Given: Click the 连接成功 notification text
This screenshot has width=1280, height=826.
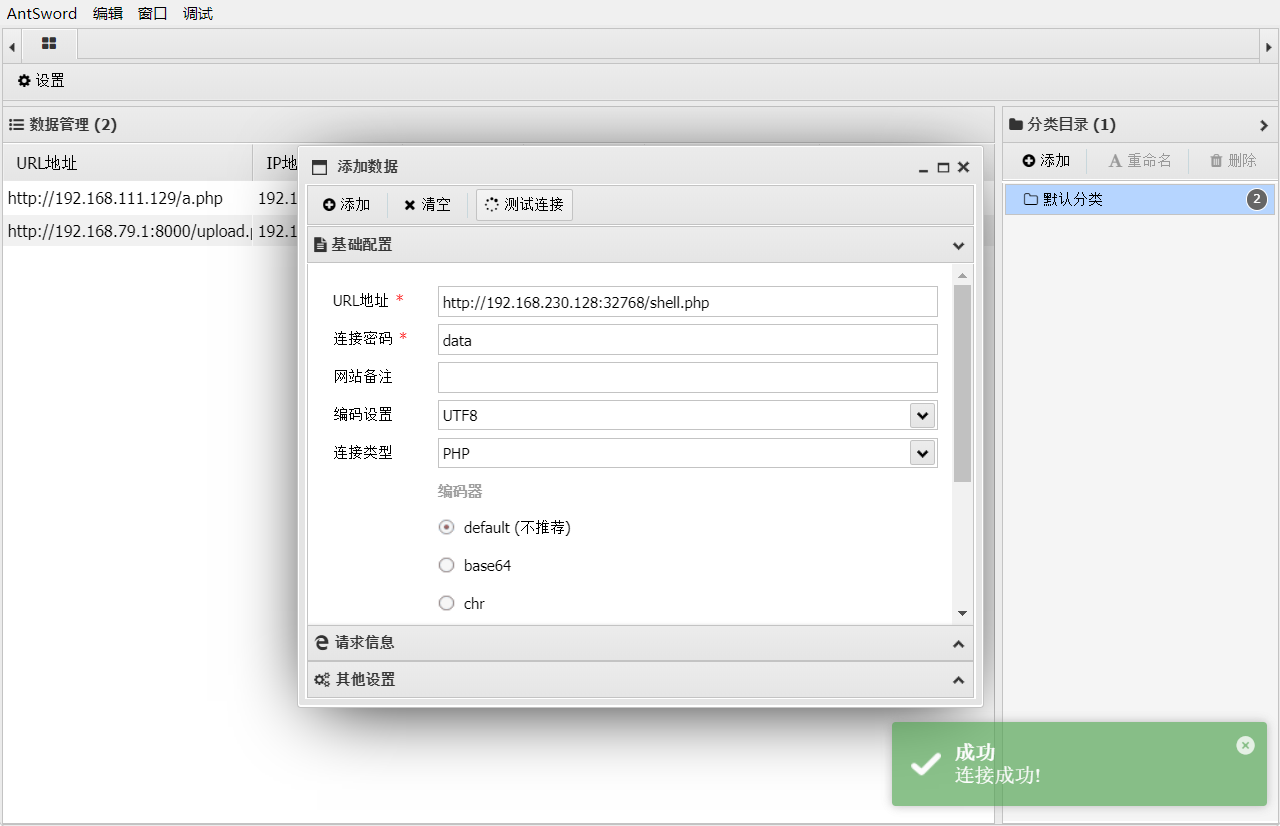Looking at the screenshot, I should 998,775.
